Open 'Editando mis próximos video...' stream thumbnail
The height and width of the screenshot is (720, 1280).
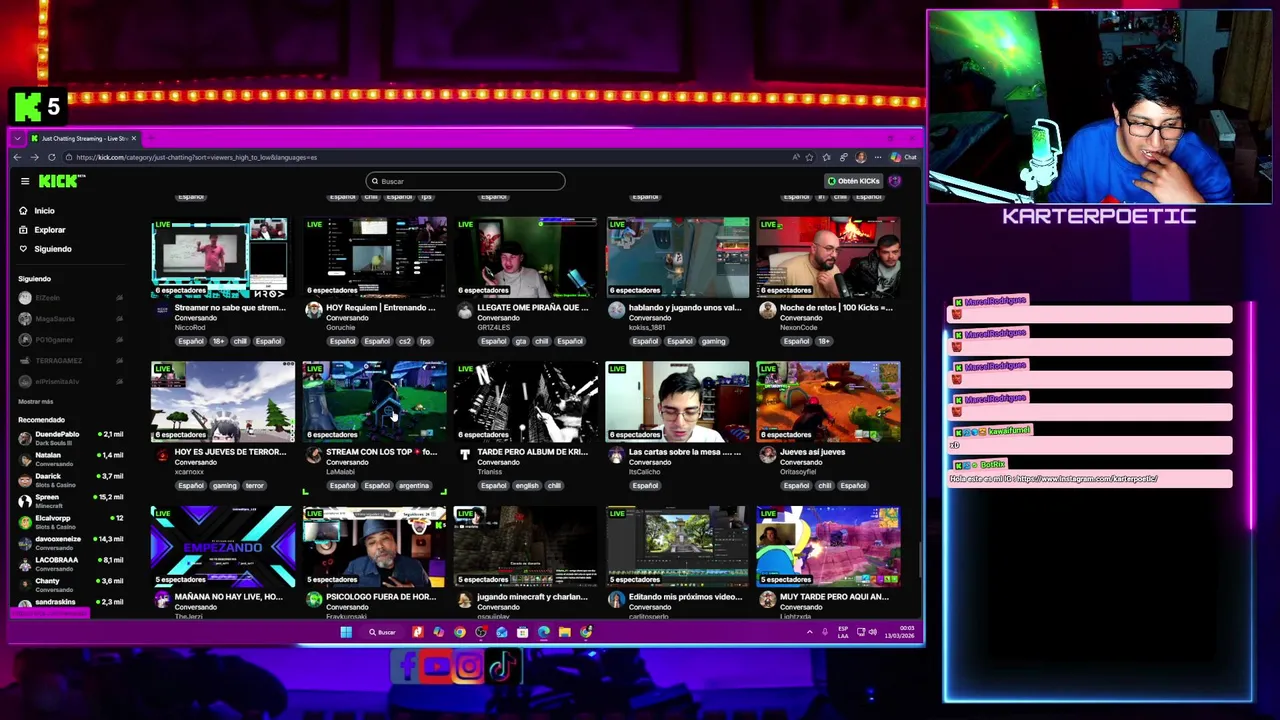(x=677, y=546)
